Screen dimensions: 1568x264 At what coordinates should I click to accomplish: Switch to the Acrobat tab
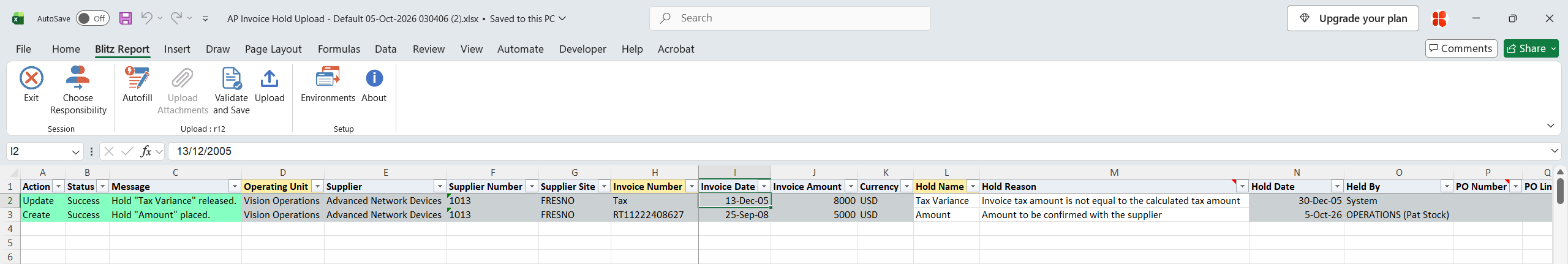(676, 49)
